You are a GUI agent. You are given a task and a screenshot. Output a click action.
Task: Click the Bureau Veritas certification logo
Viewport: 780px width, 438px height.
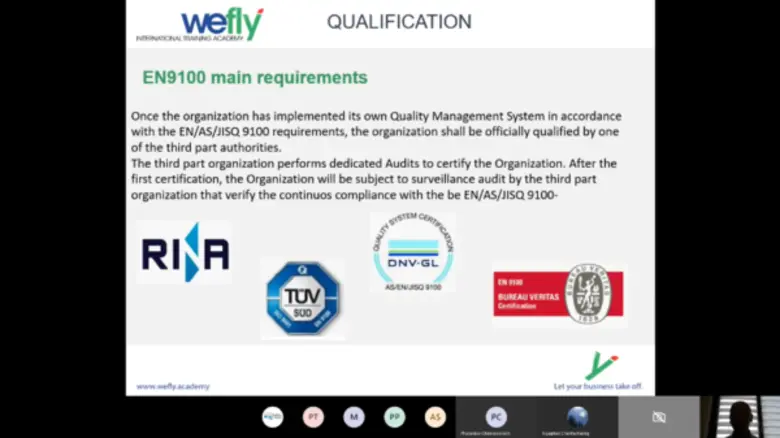pyautogui.click(x=559, y=294)
